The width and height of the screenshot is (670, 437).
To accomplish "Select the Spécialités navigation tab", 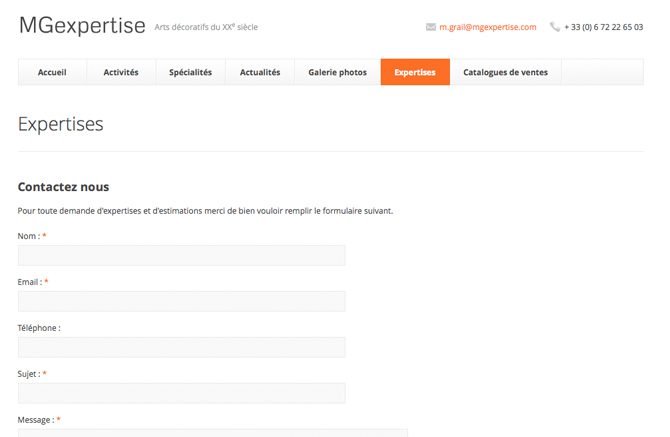I will (190, 72).
